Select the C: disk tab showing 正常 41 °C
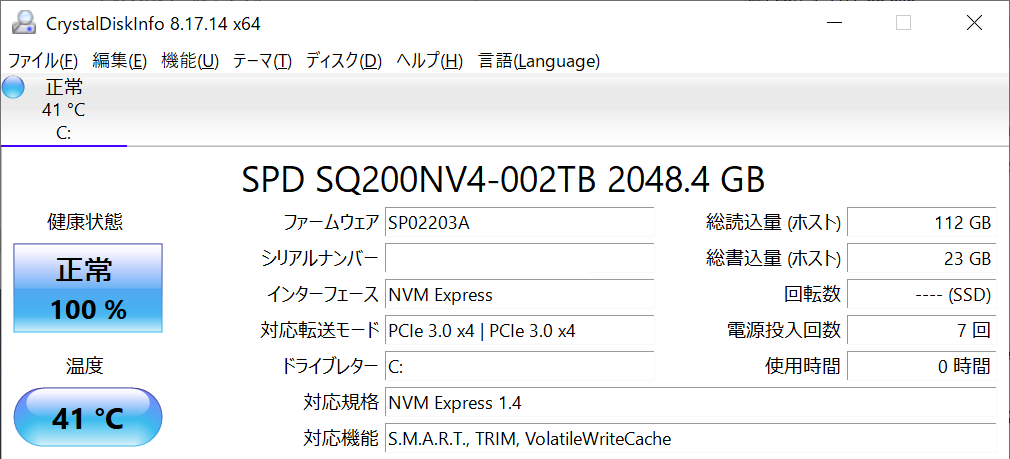The height and width of the screenshot is (459, 1010). (64, 109)
